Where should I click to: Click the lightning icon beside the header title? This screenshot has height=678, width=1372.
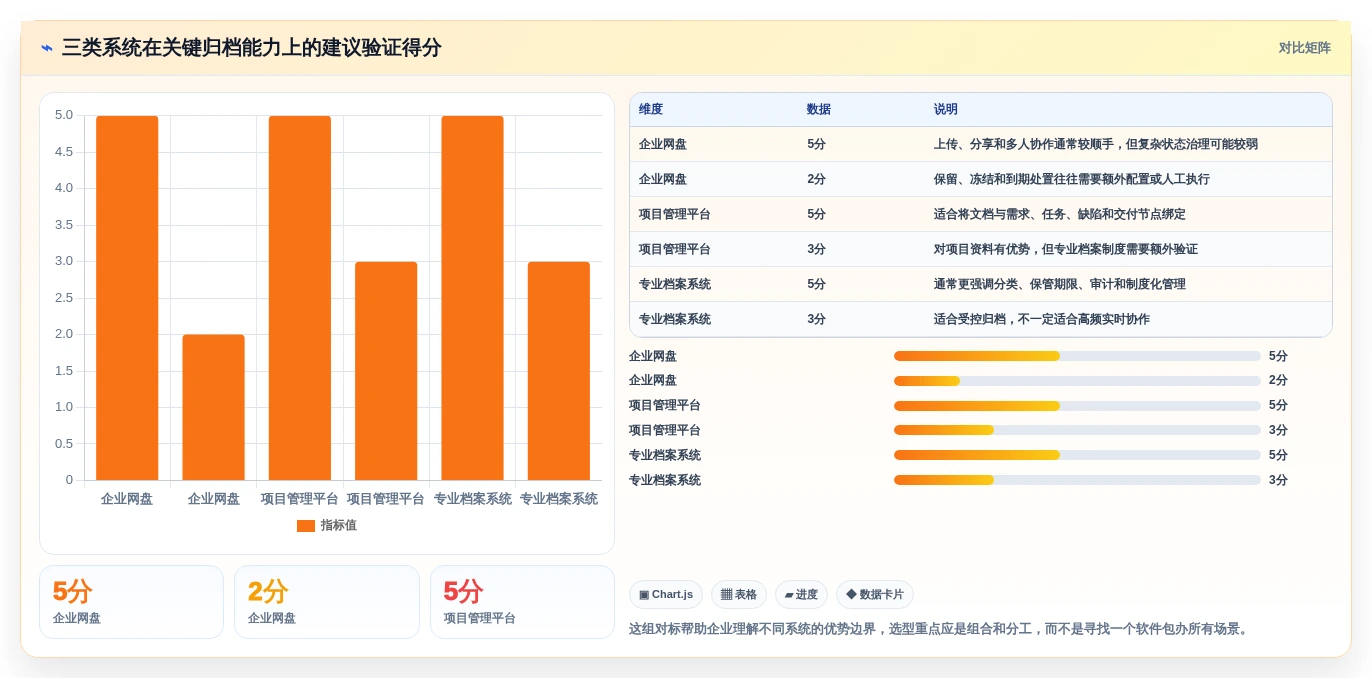tap(47, 48)
